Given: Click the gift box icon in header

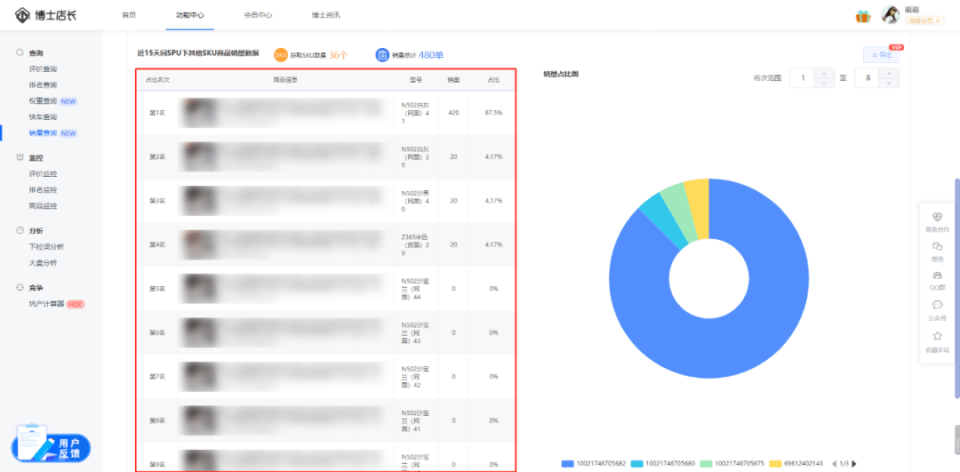Looking at the screenshot, I should pyautogui.click(x=862, y=15).
